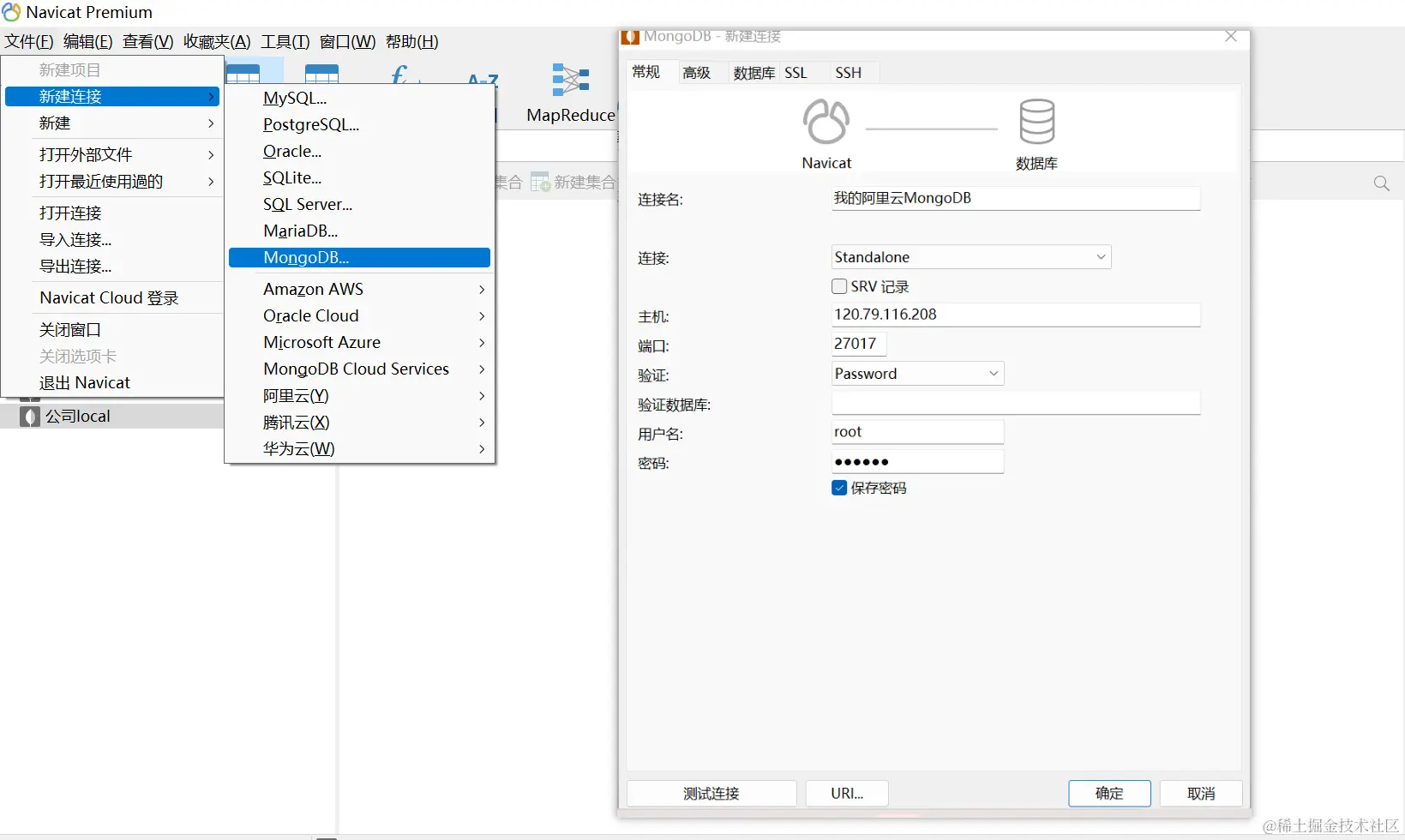Choose 导入连接... in the File menu
Image resolution: width=1405 pixels, height=840 pixels.
click(112, 240)
